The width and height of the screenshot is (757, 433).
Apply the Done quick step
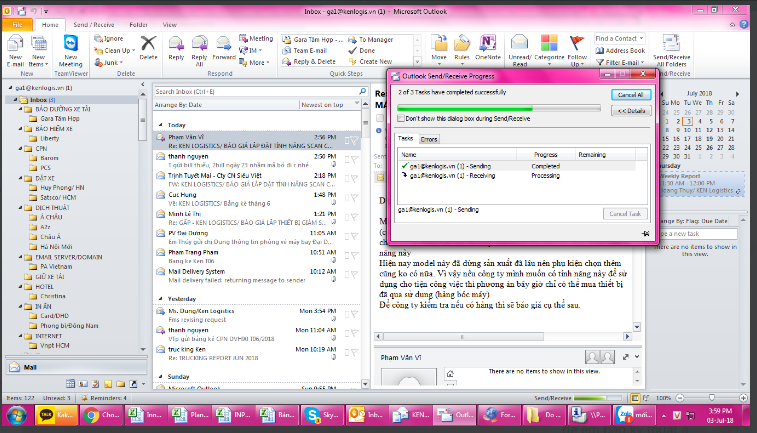point(362,51)
